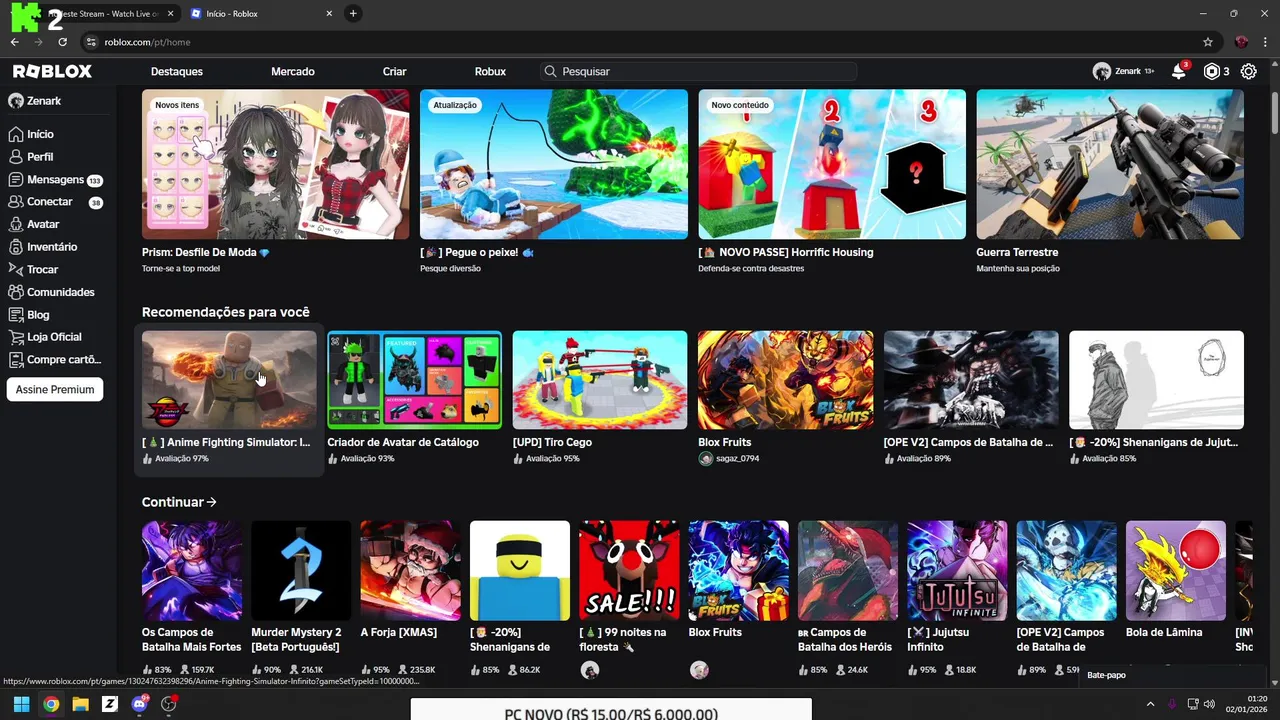Viewport: 1280px width, 720px height.
Task: Reload the page with the refresh icon
Action: [63, 42]
